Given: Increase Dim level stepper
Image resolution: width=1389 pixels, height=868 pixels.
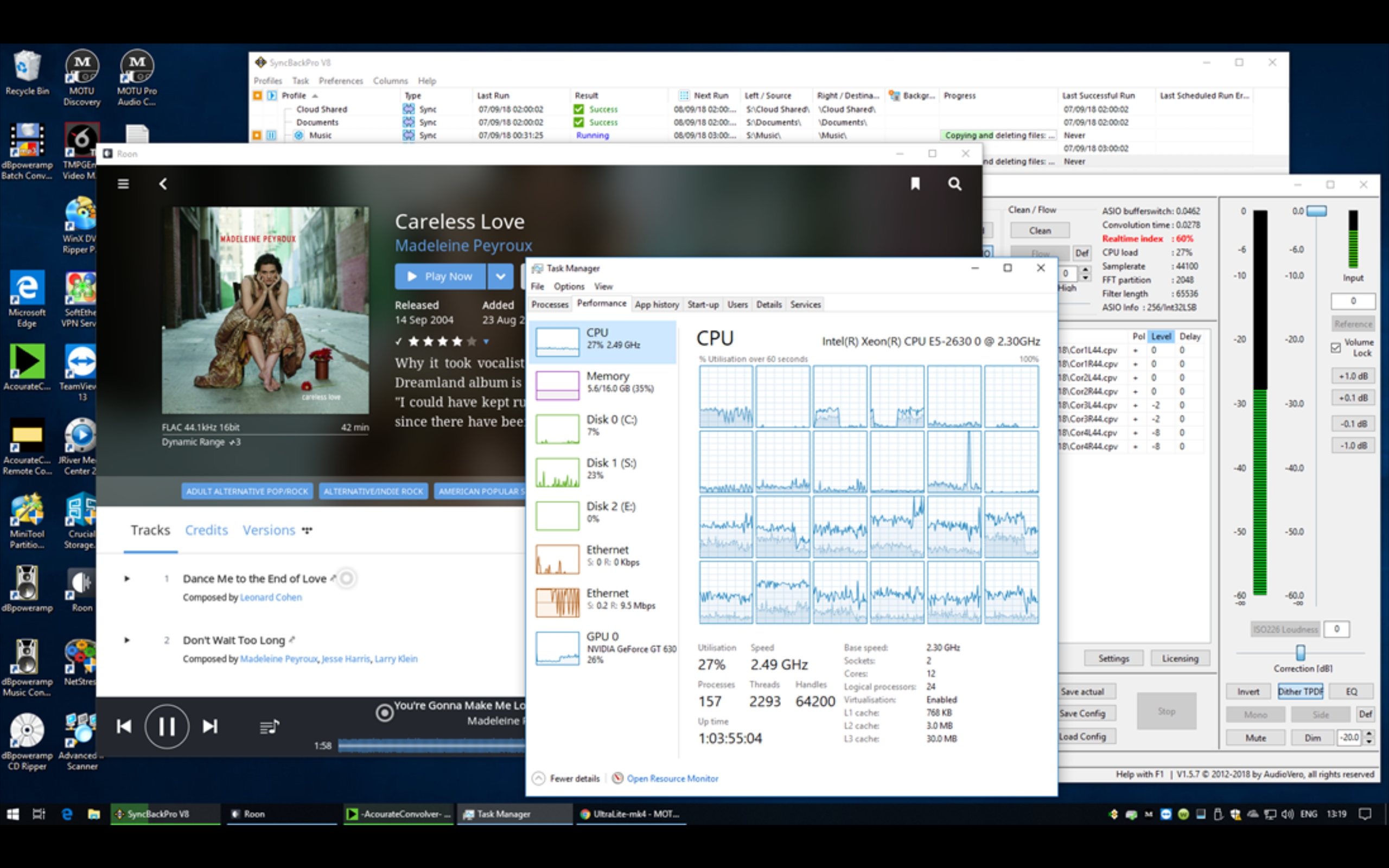Looking at the screenshot, I should tap(1369, 733).
